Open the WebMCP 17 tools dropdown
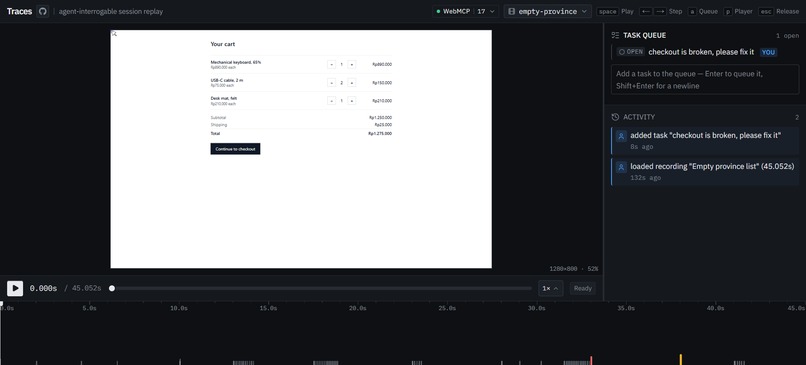This screenshot has height=365, width=806. tap(465, 11)
